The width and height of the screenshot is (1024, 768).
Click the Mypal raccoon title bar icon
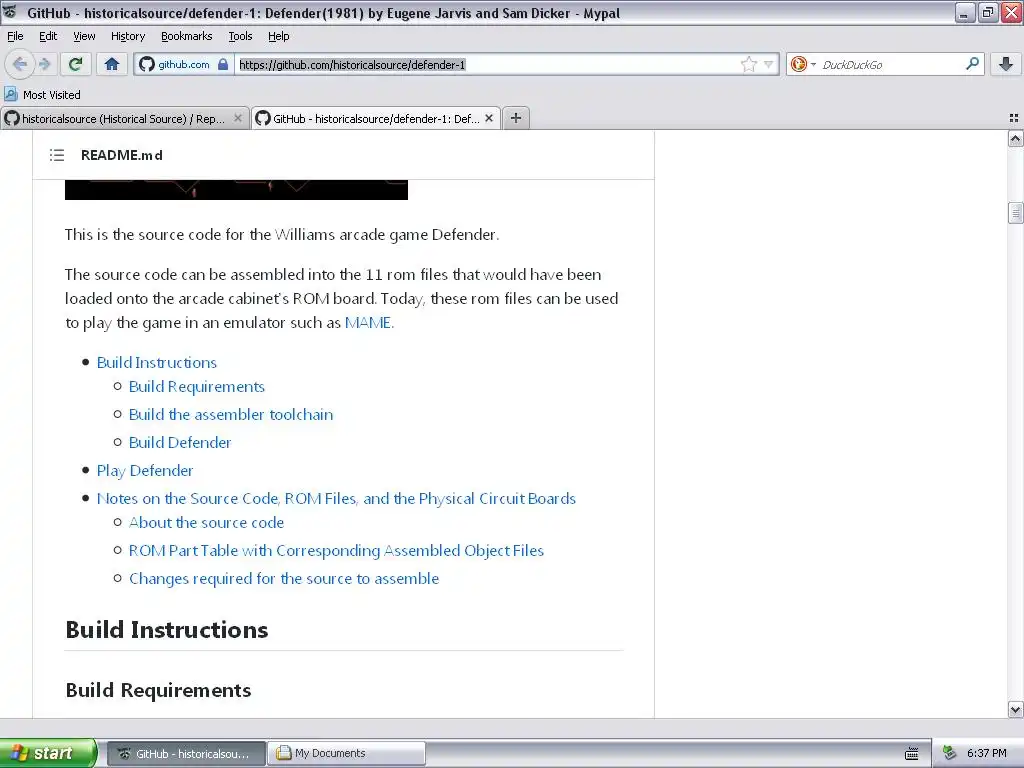coord(10,12)
